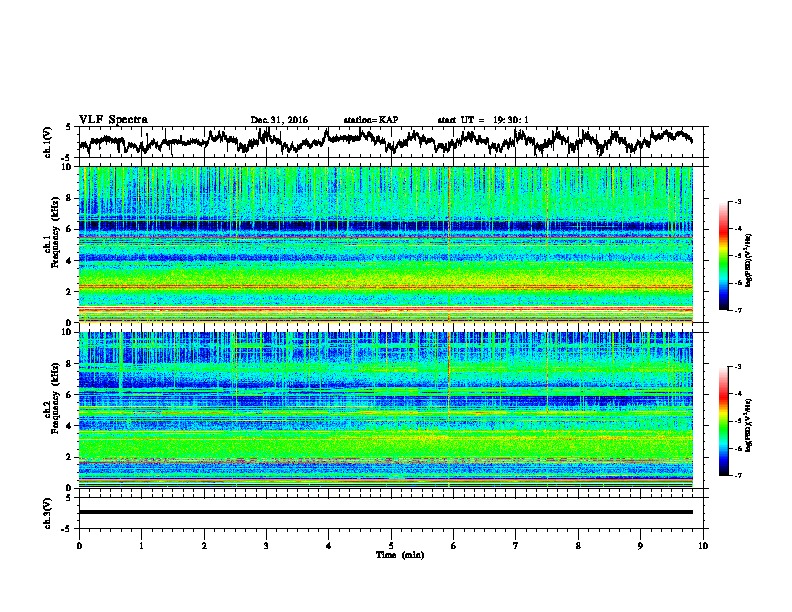Screen dimensions: 792x612
Task: Select the "Dec. 31, 2016" date text
Action: click(x=279, y=120)
